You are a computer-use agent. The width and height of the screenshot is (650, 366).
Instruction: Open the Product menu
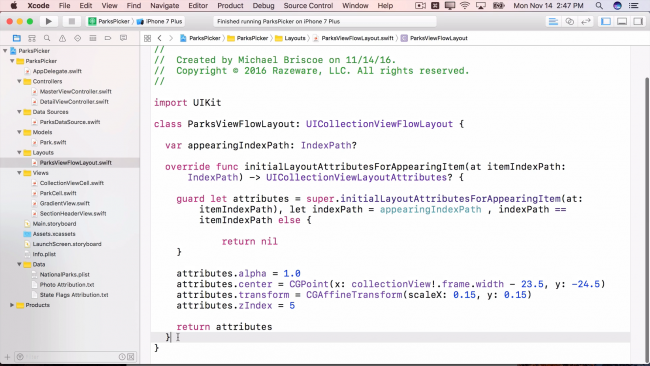click(230, 5)
